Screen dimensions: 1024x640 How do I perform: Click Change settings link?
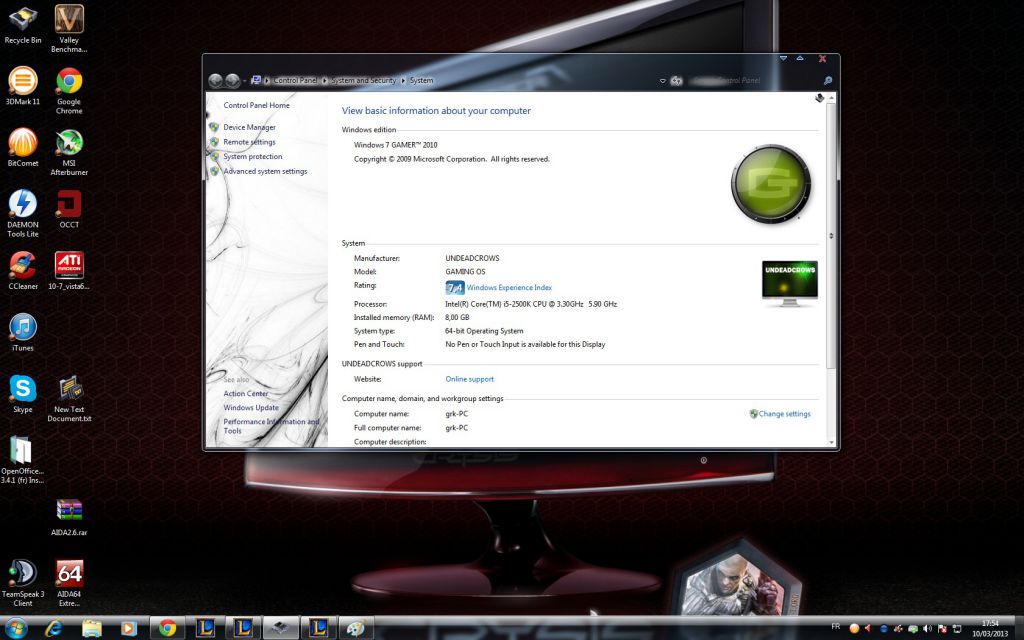click(x=784, y=414)
